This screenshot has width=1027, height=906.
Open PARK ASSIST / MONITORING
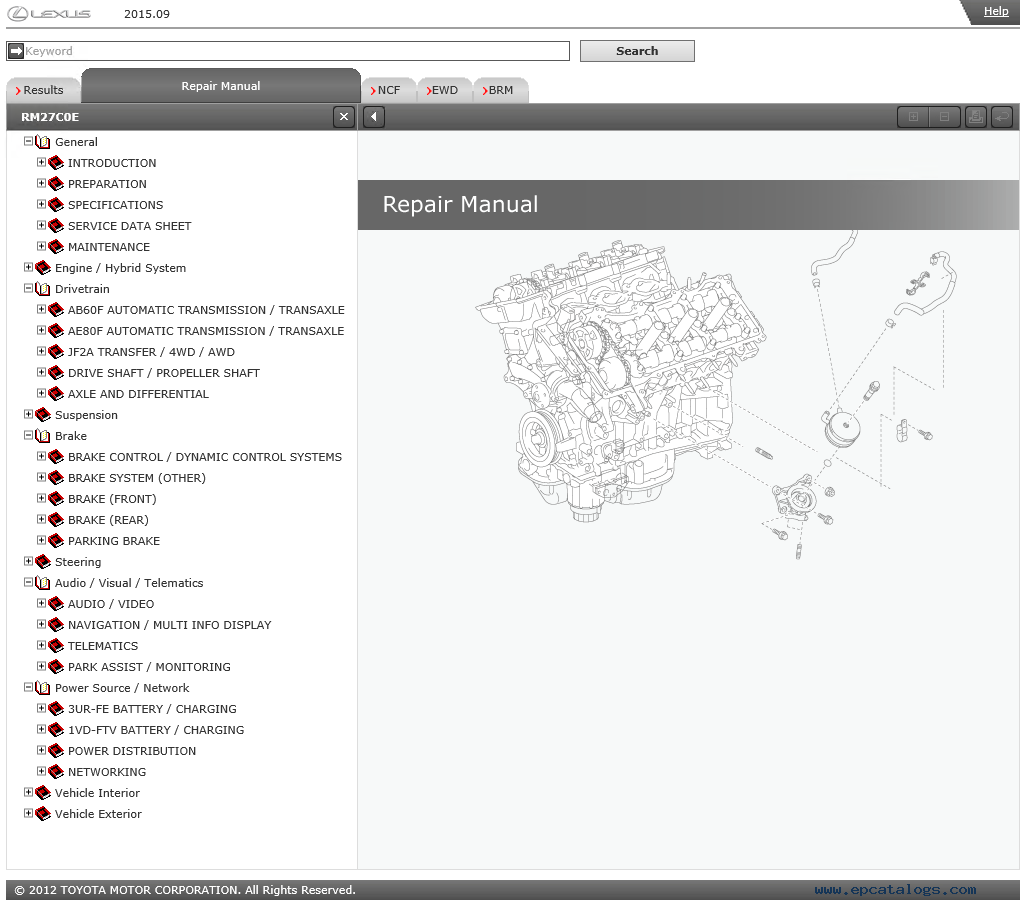click(x=149, y=667)
